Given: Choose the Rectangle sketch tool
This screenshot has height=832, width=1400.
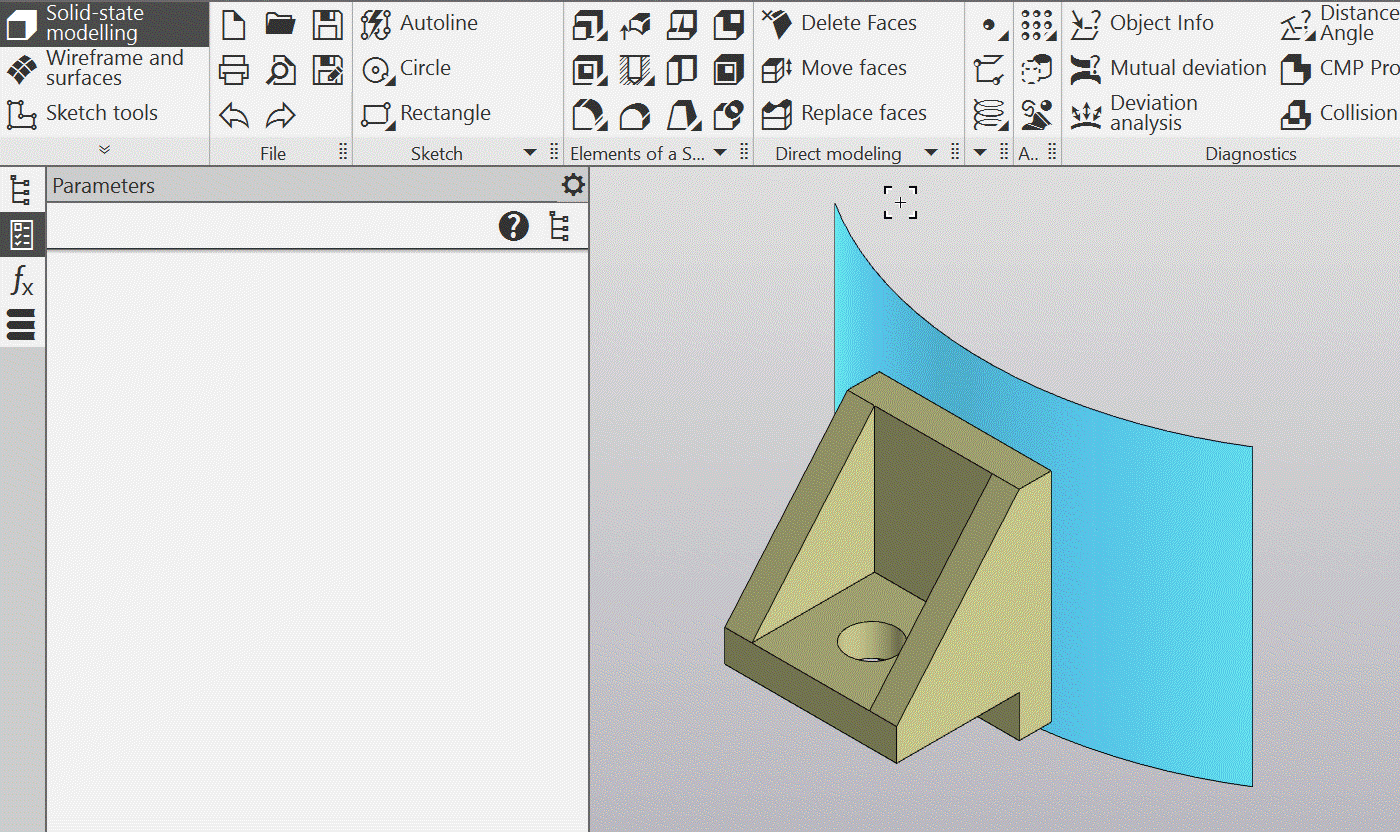Looking at the screenshot, I should [x=427, y=114].
